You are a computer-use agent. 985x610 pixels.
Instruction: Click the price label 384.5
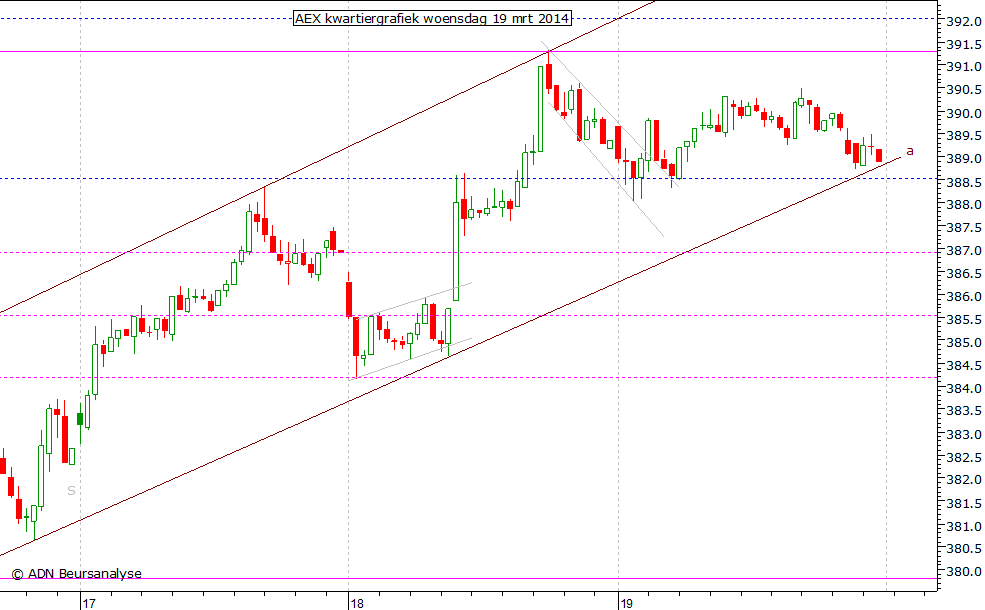click(964, 366)
